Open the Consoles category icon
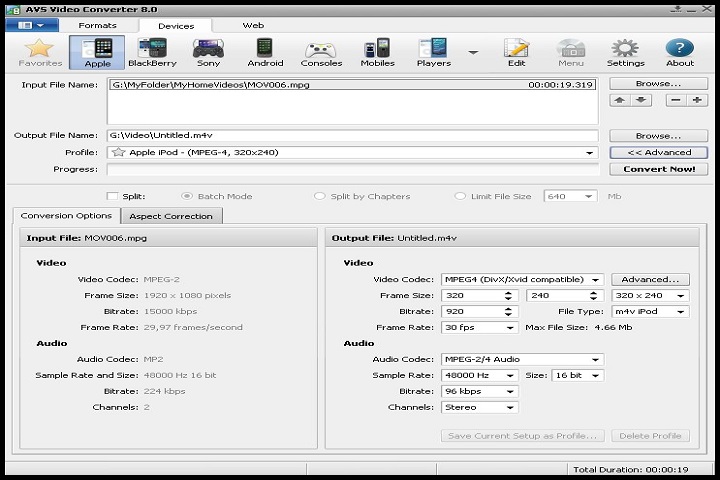Viewport: 720px width, 480px height. (321, 53)
